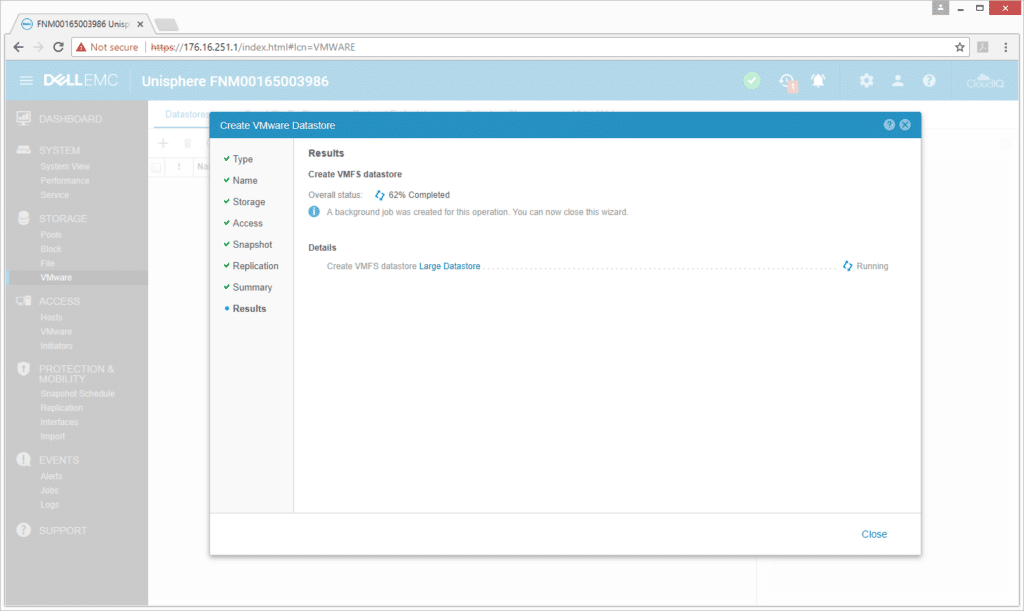Click the System sidebar icon
Image resolution: width=1024 pixels, height=611 pixels.
tap(24, 149)
